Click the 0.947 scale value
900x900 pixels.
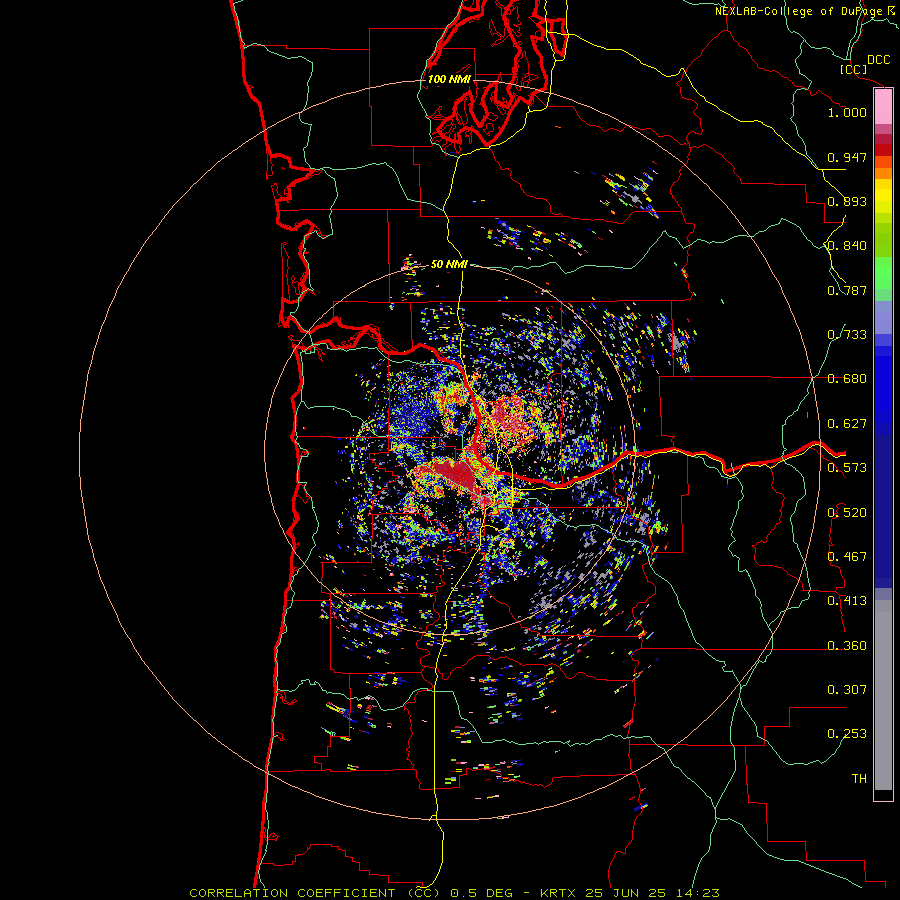click(x=847, y=157)
